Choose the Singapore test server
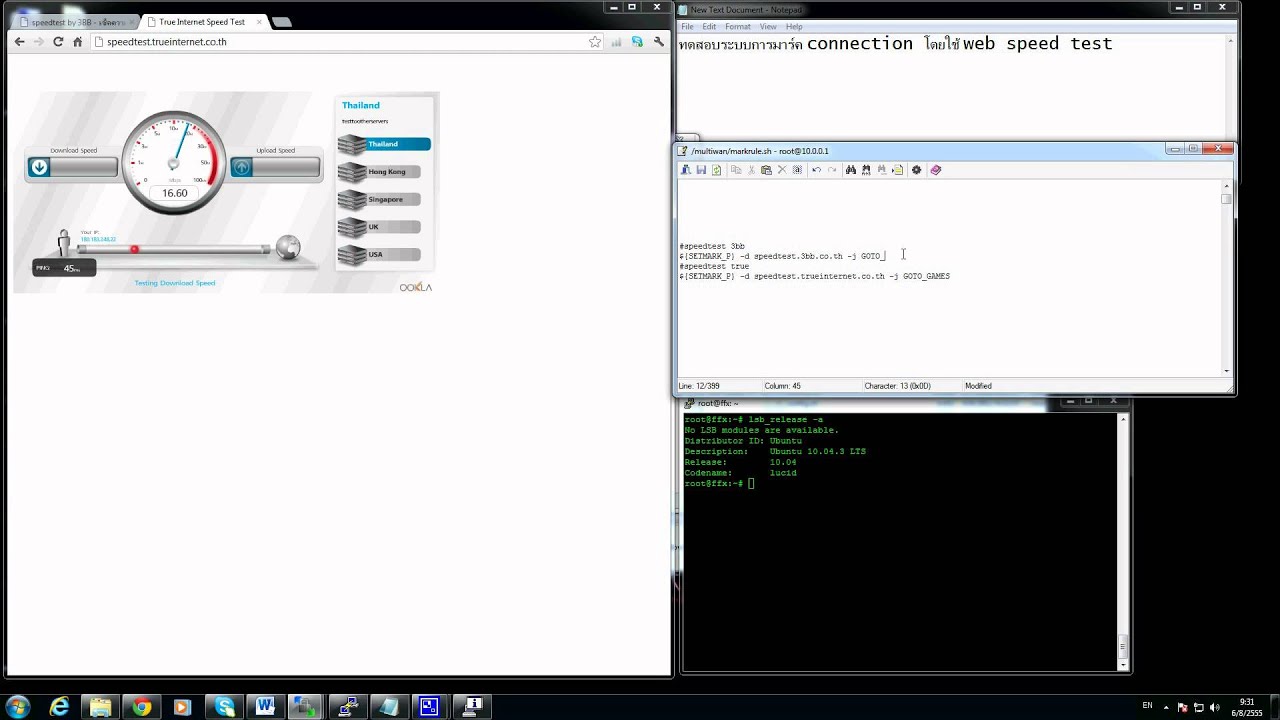This screenshot has width=1280, height=720. (380, 199)
